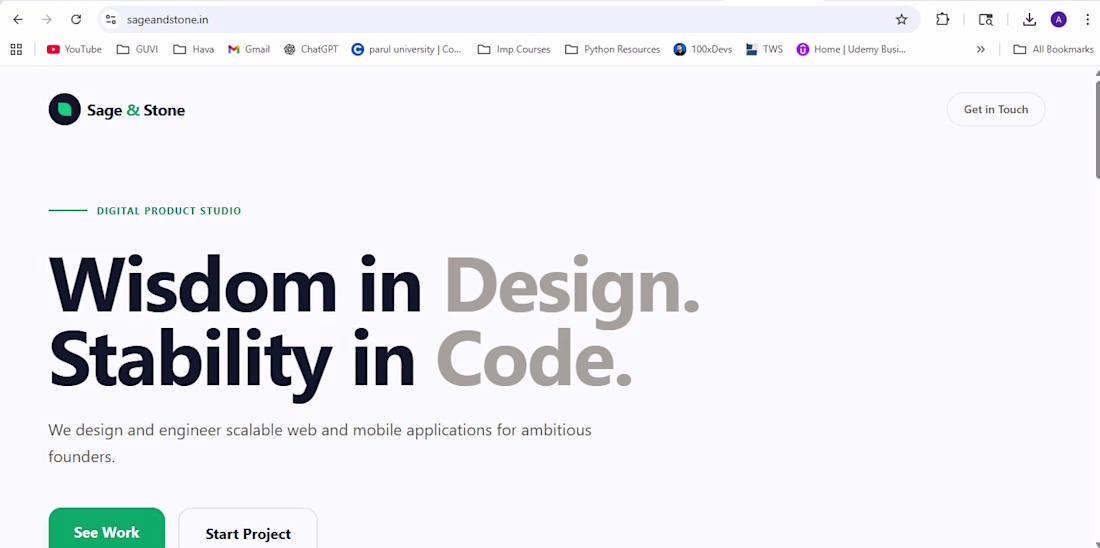Click the Get in Touch button
The image size is (1100, 548).
(995, 109)
